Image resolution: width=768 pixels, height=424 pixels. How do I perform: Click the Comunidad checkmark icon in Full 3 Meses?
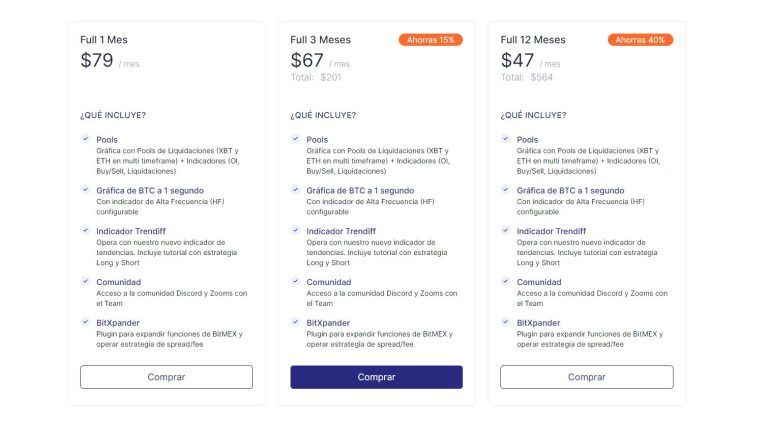[x=295, y=282]
